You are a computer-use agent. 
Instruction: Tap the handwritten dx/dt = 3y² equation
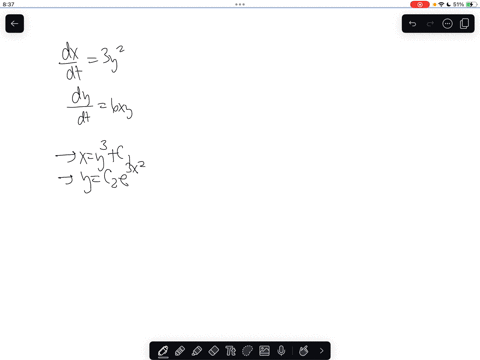click(92, 61)
